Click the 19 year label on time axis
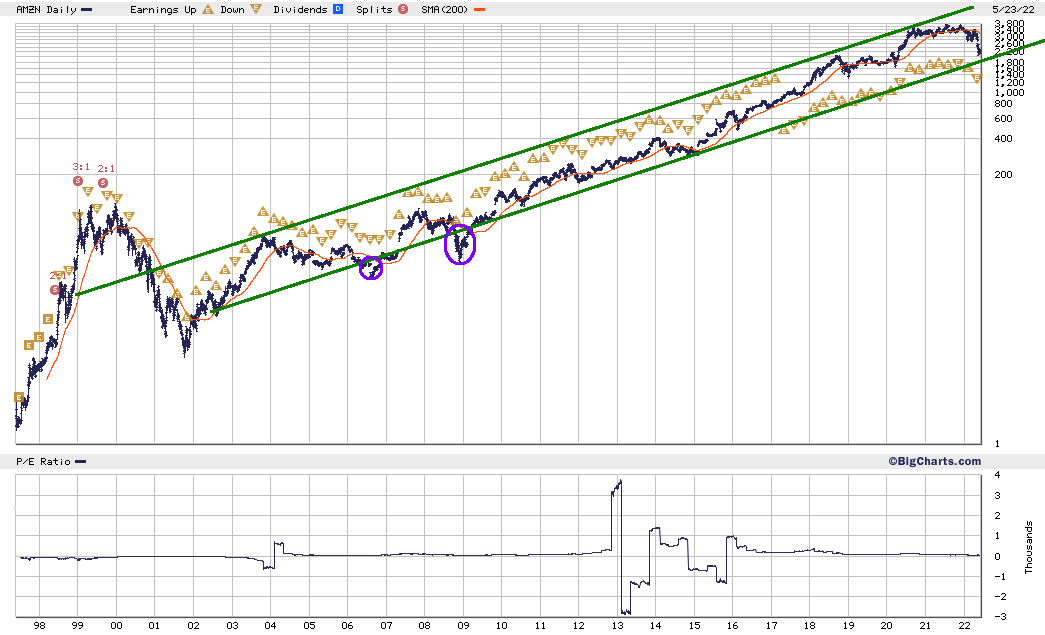1045x635 pixels. coord(848,626)
